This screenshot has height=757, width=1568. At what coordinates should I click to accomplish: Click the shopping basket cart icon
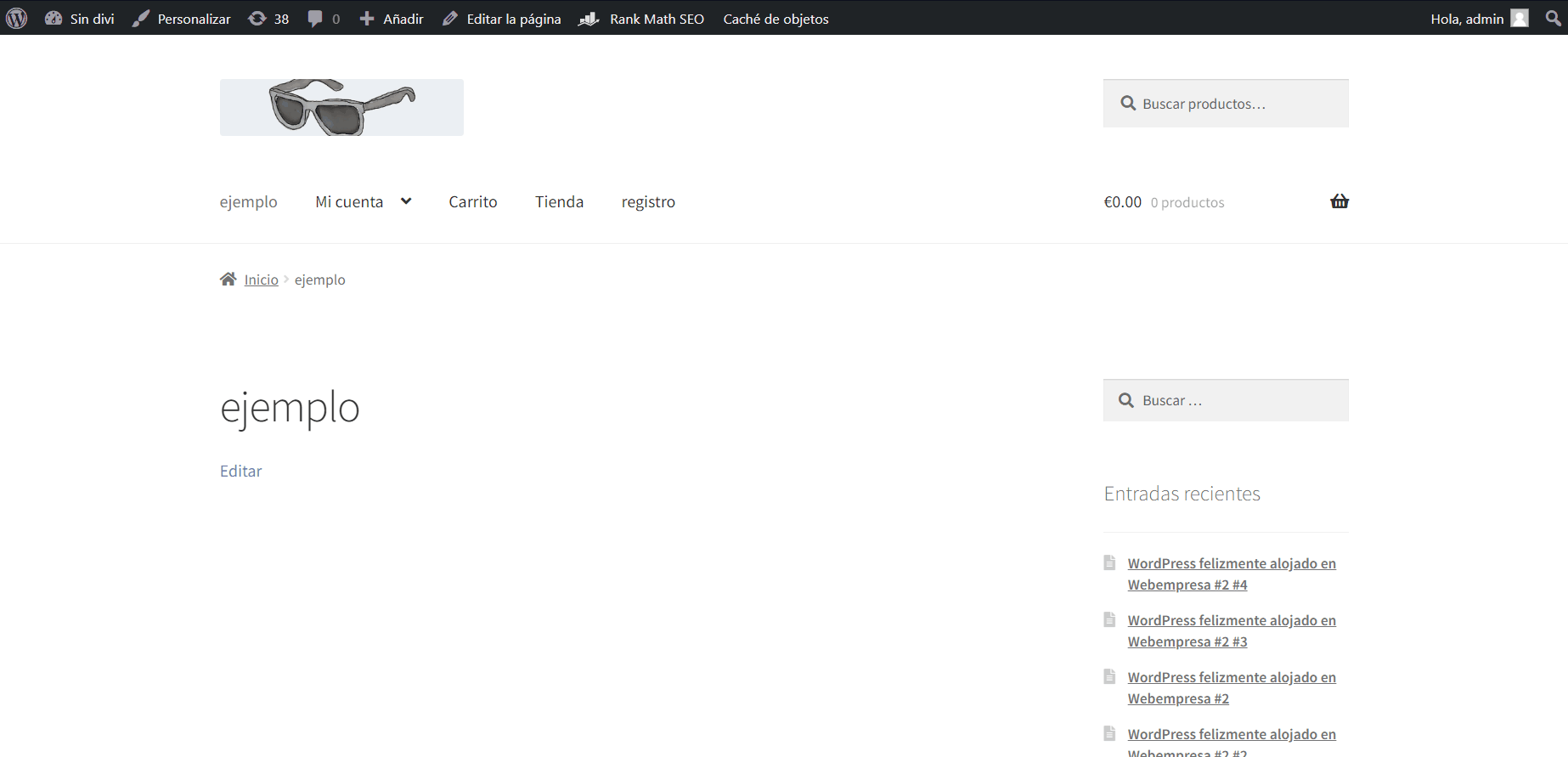[1339, 201]
